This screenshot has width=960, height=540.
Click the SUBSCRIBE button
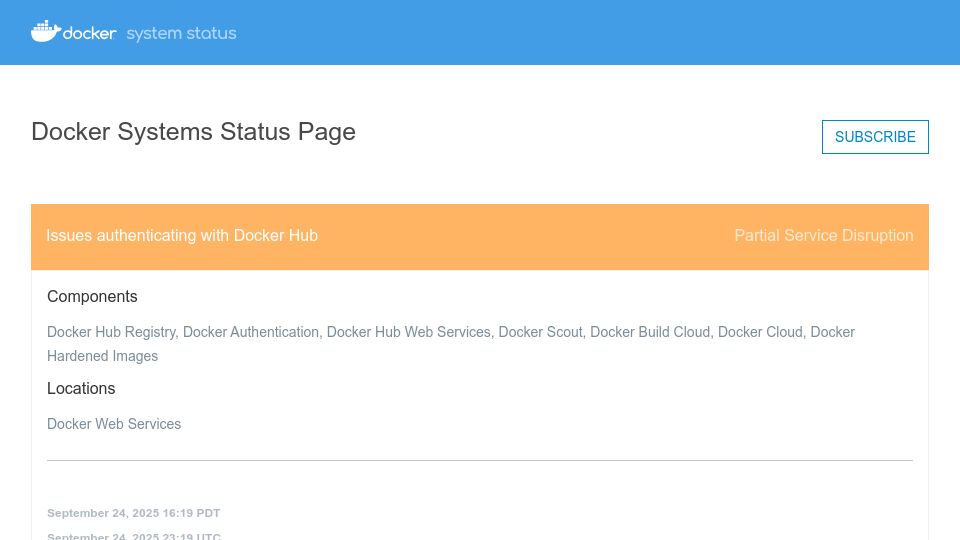coord(875,137)
